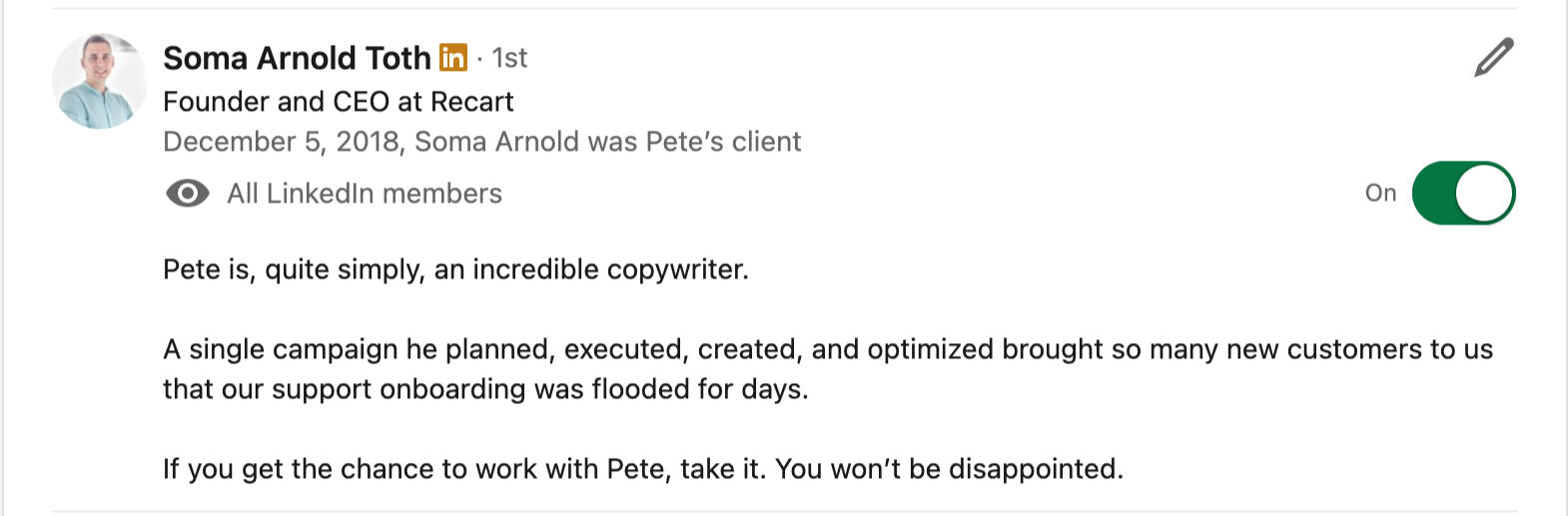Click the word "Recart" in the headline
1568x516 pixels.
pyautogui.click(x=472, y=101)
